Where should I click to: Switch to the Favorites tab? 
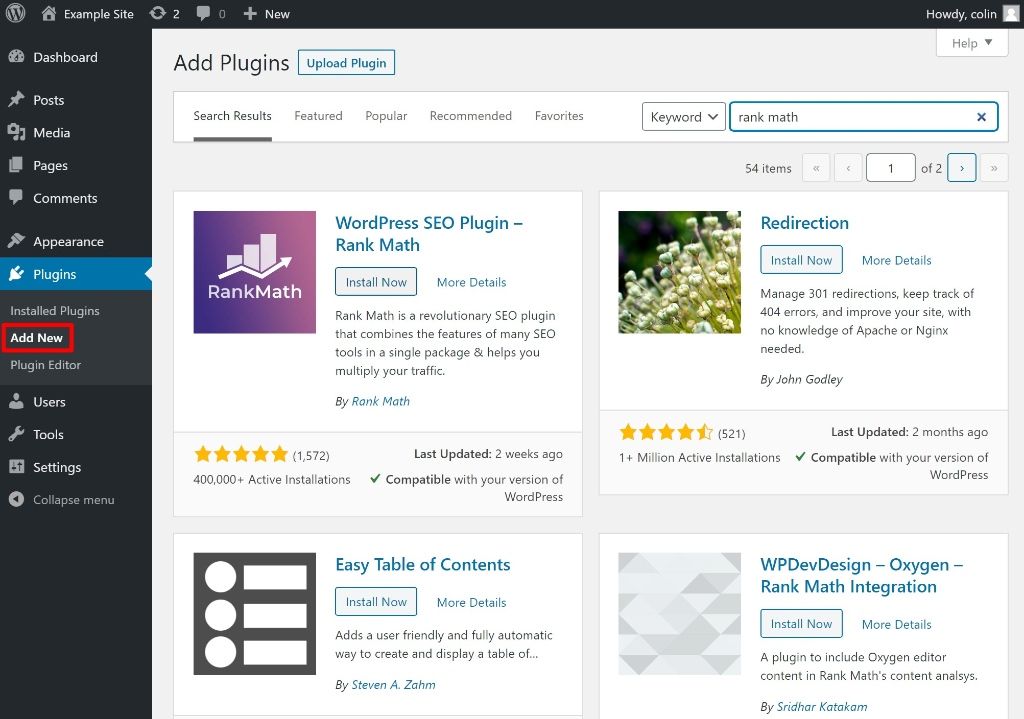[559, 116]
